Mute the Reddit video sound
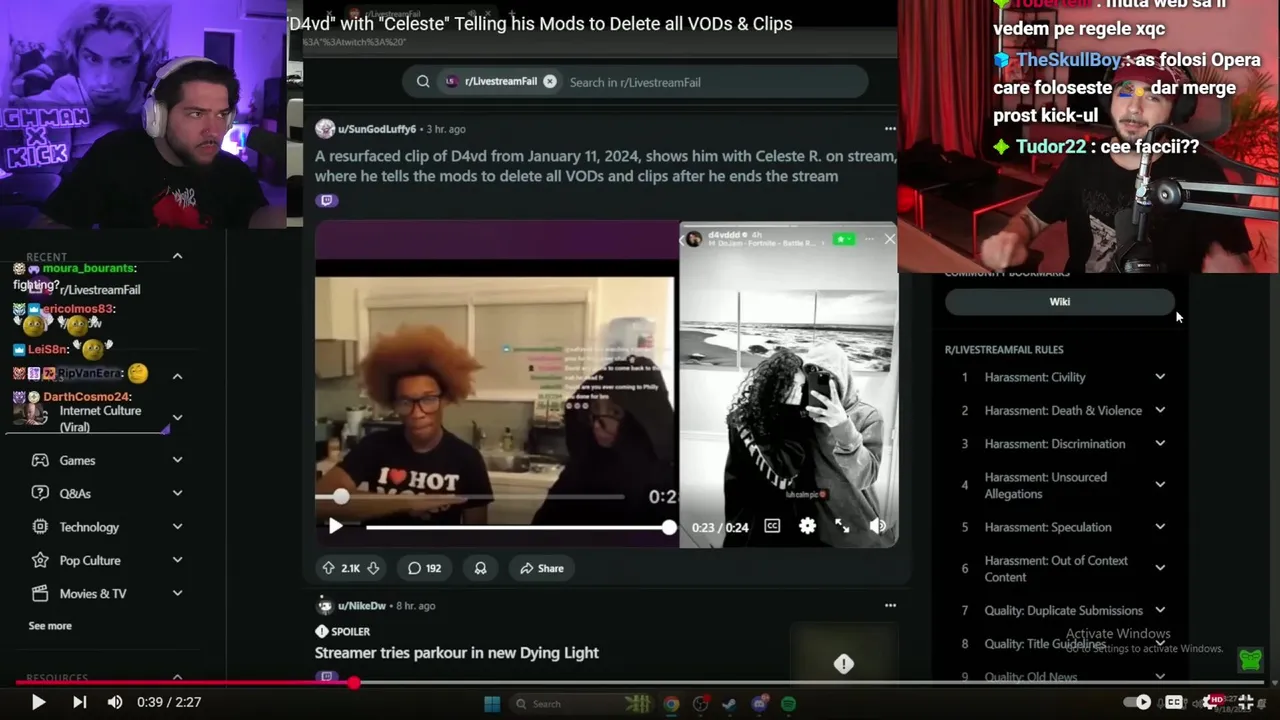The width and height of the screenshot is (1280, 720). click(877, 526)
